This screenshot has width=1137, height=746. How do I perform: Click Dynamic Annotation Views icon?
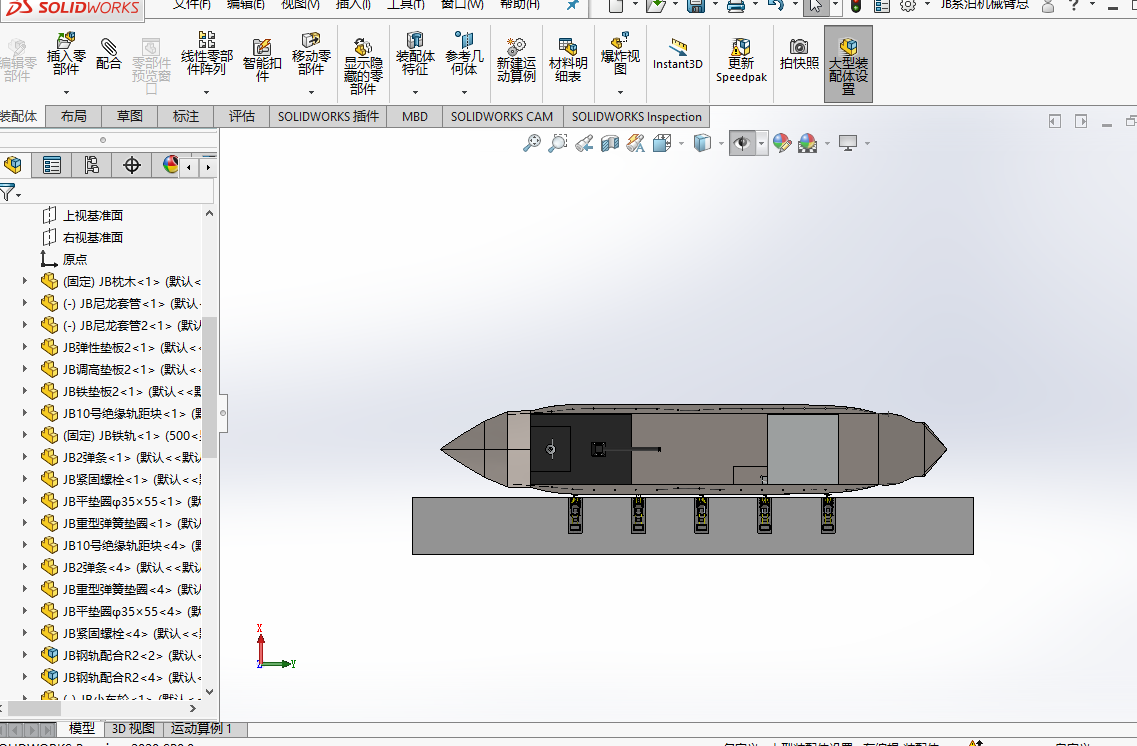636,143
